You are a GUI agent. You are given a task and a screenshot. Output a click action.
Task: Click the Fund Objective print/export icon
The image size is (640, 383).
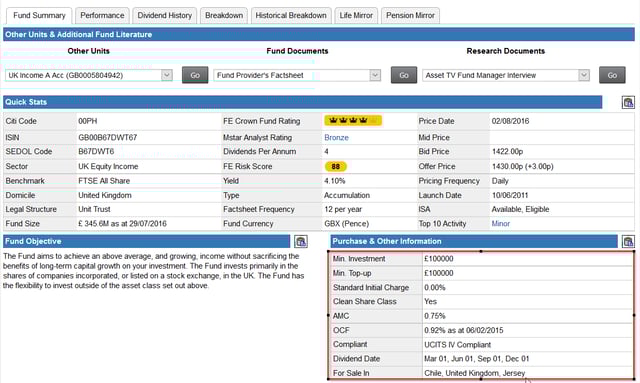(x=301, y=241)
